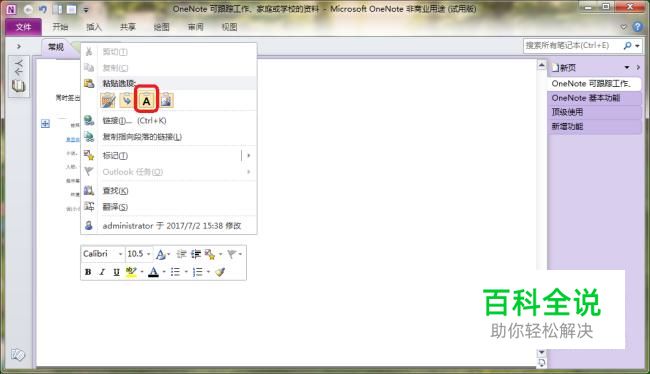Expand the notebook navigation bar
This screenshot has width=650, height=374.
pos(19,46)
